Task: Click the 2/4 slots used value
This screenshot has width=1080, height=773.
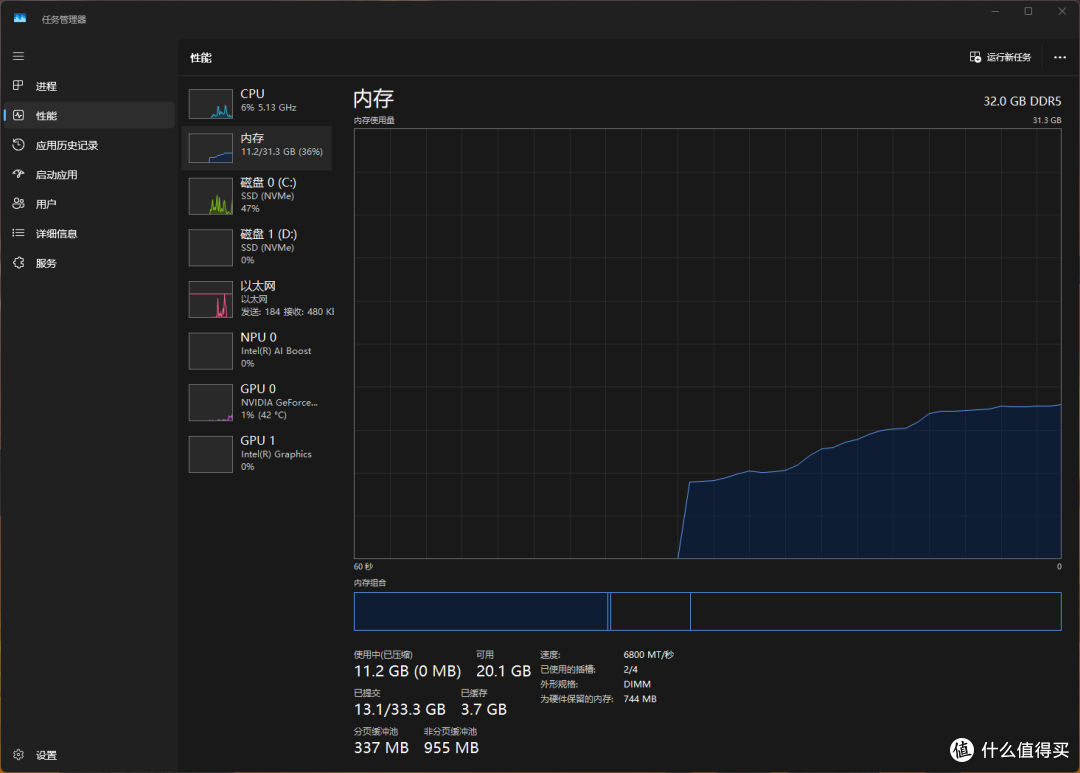Action: (630, 669)
